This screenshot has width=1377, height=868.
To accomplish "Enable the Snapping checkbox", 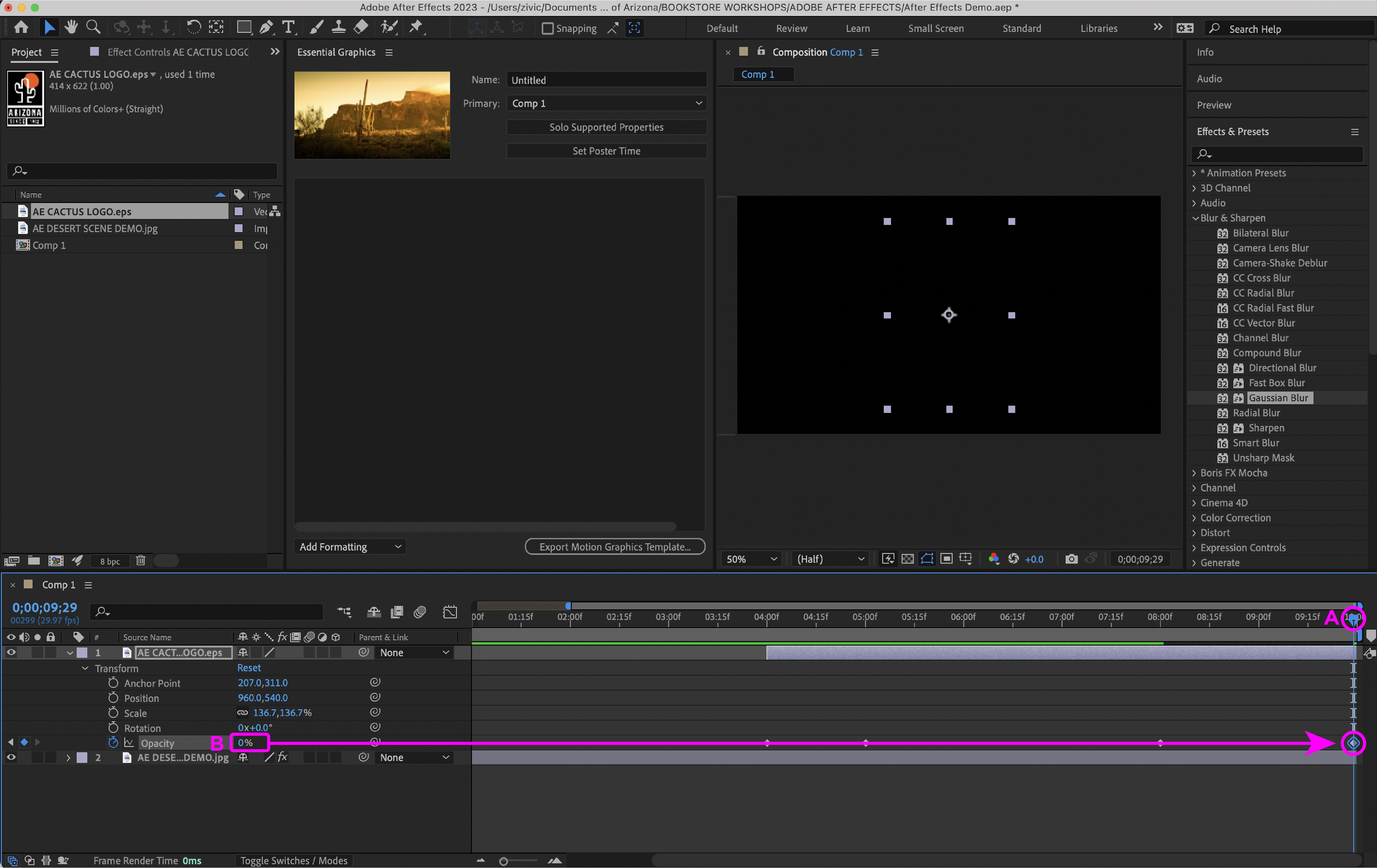I will pos(547,28).
